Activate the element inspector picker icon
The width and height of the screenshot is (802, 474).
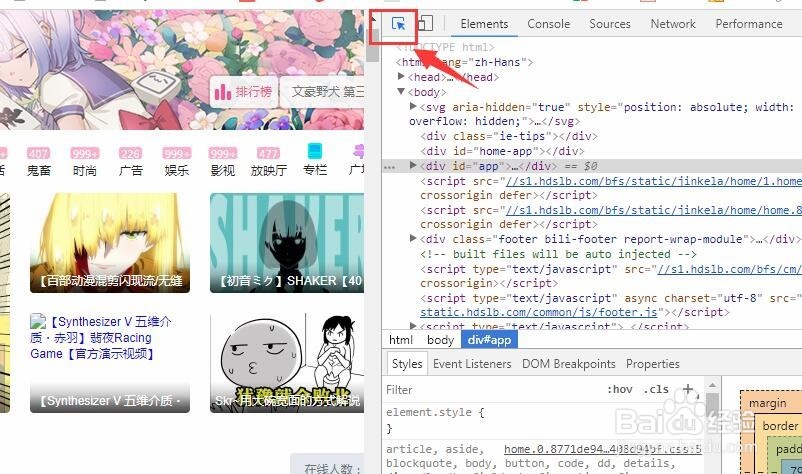click(x=398, y=24)
